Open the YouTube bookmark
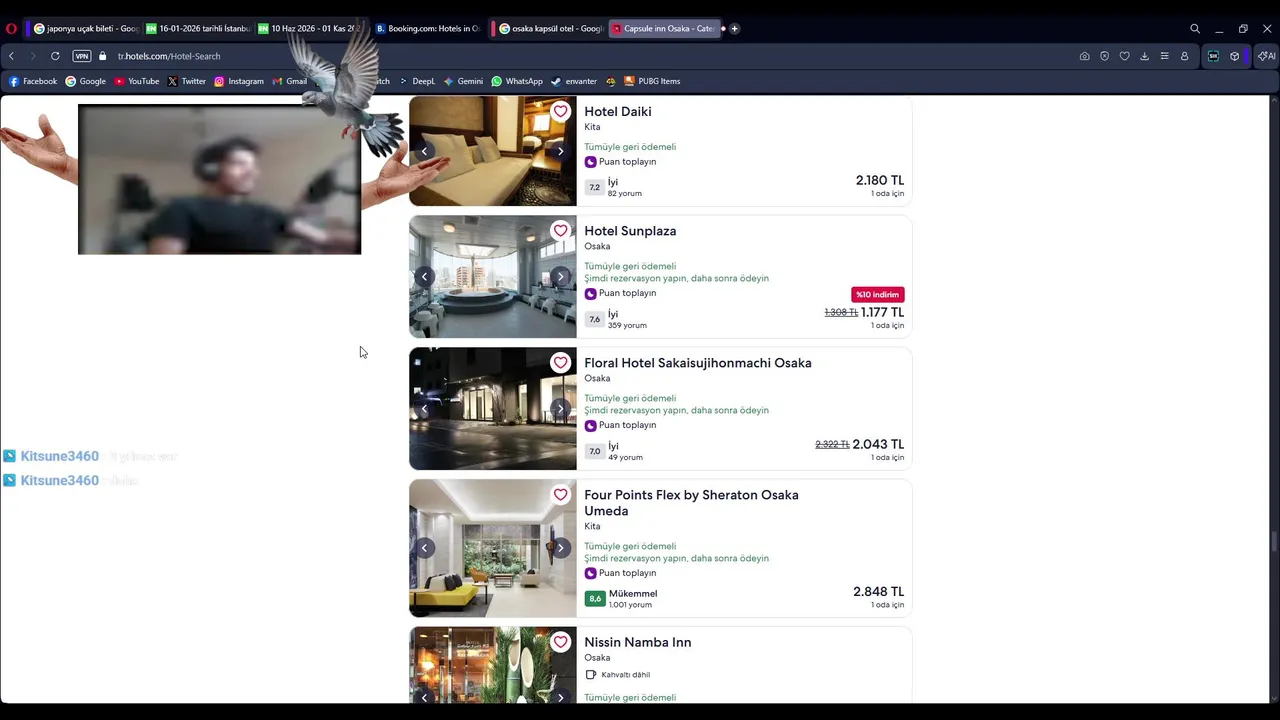Image resolution: width=1280 pixels, height=720 pixels. [137, 81]
